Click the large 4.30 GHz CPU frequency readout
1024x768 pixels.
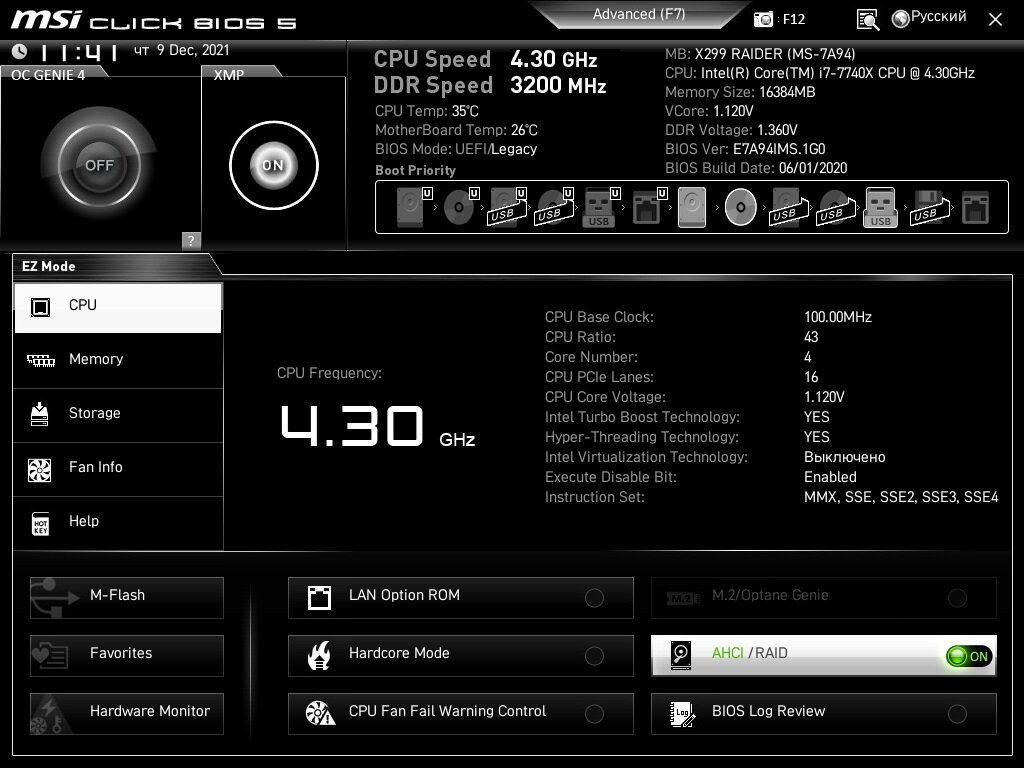coord(377,426)
